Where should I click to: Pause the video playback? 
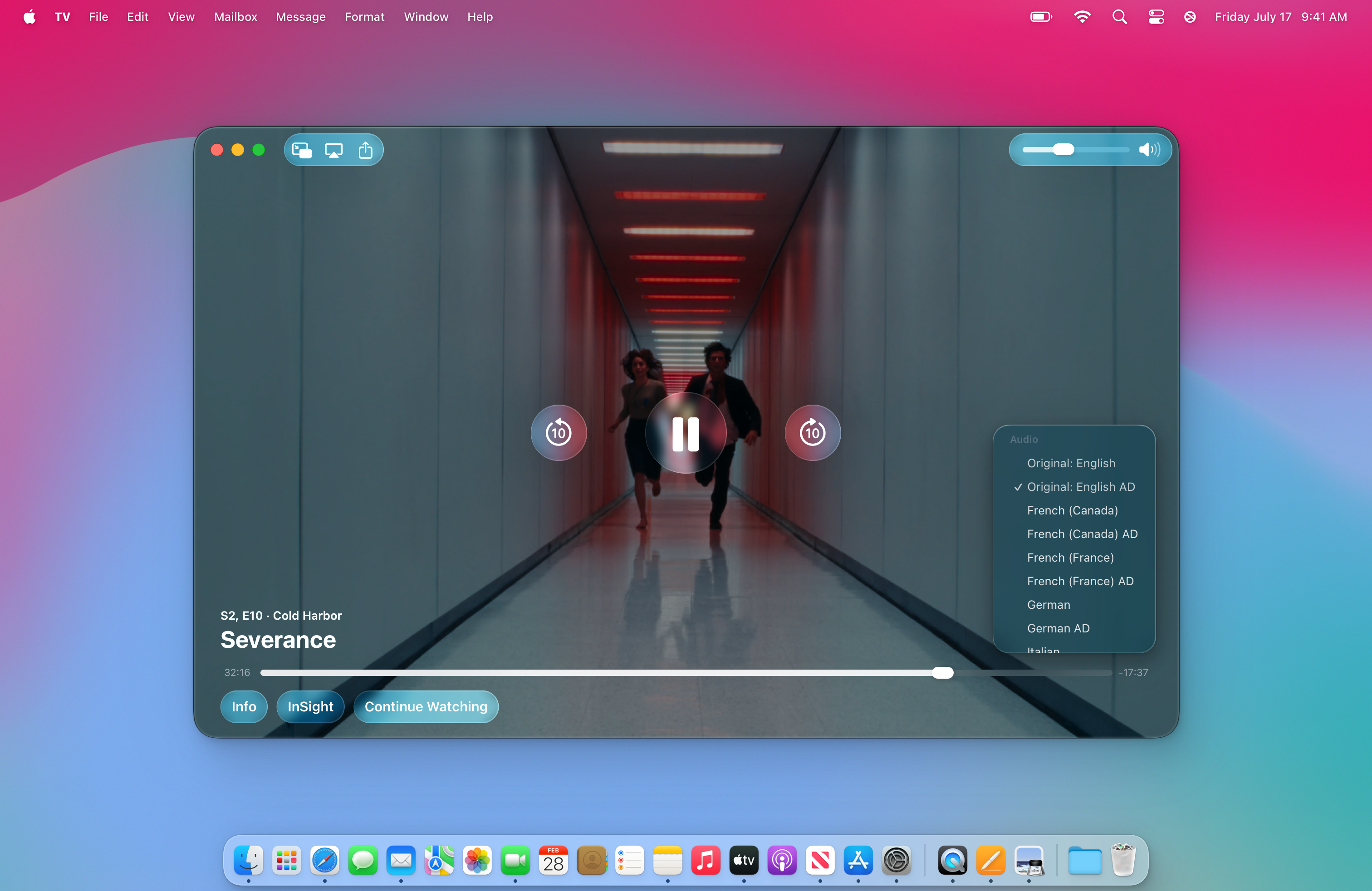685,433
